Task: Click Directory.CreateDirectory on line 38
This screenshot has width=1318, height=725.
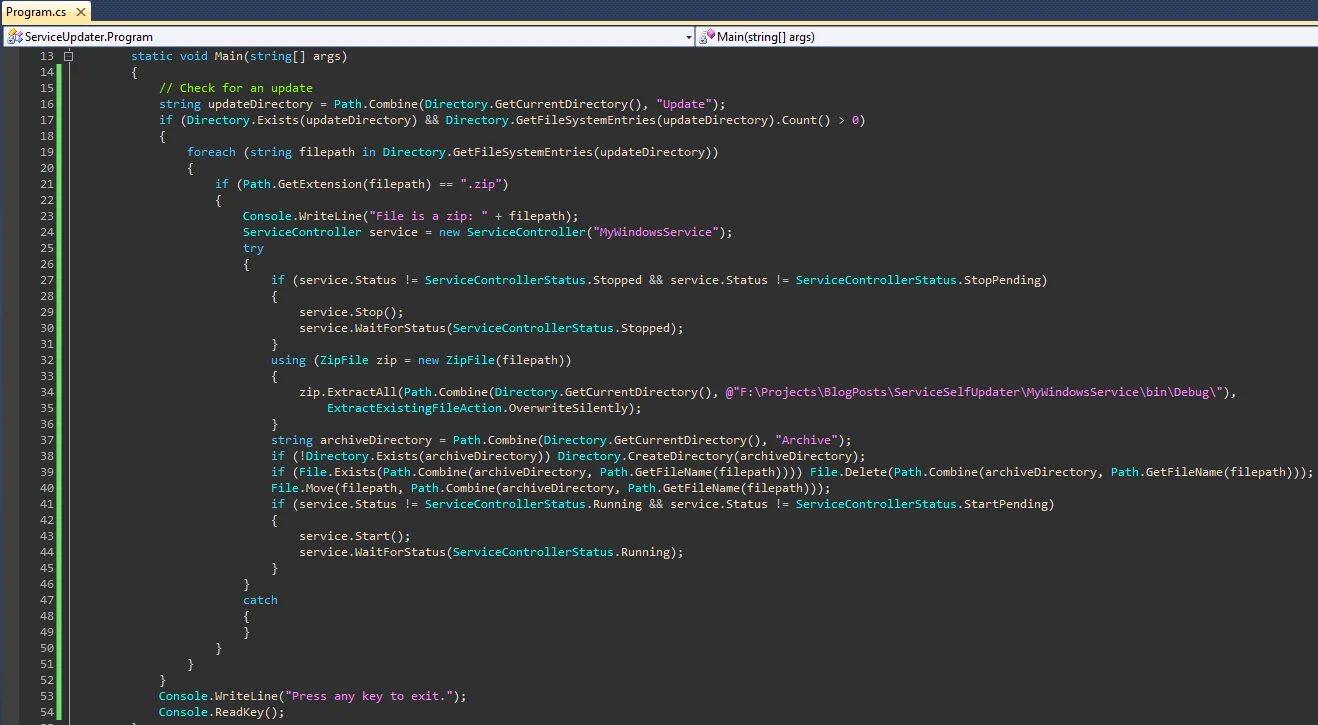Action: [x=642, y=456]
